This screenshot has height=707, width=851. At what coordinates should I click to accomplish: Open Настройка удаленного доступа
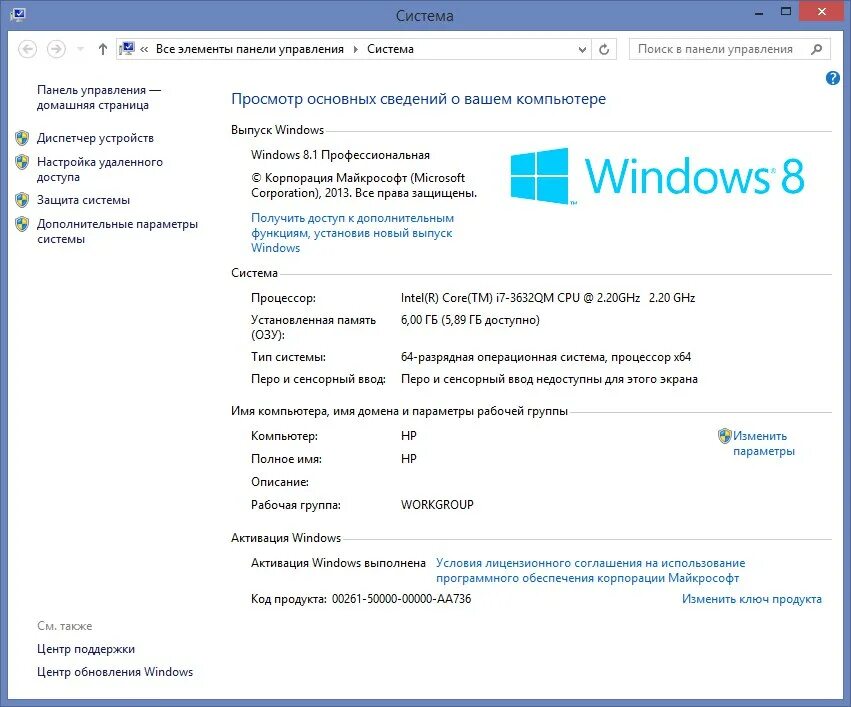pos(100,169)
